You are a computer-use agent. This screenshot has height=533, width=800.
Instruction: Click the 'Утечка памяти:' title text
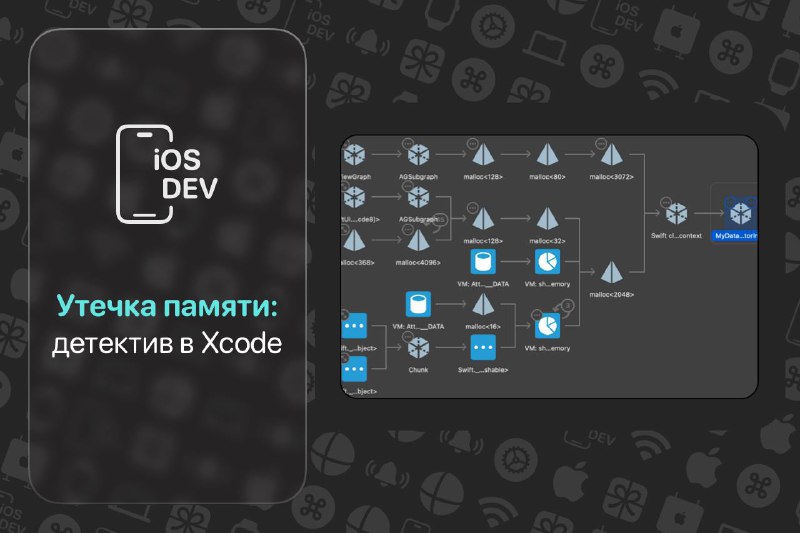click(167, 306)
